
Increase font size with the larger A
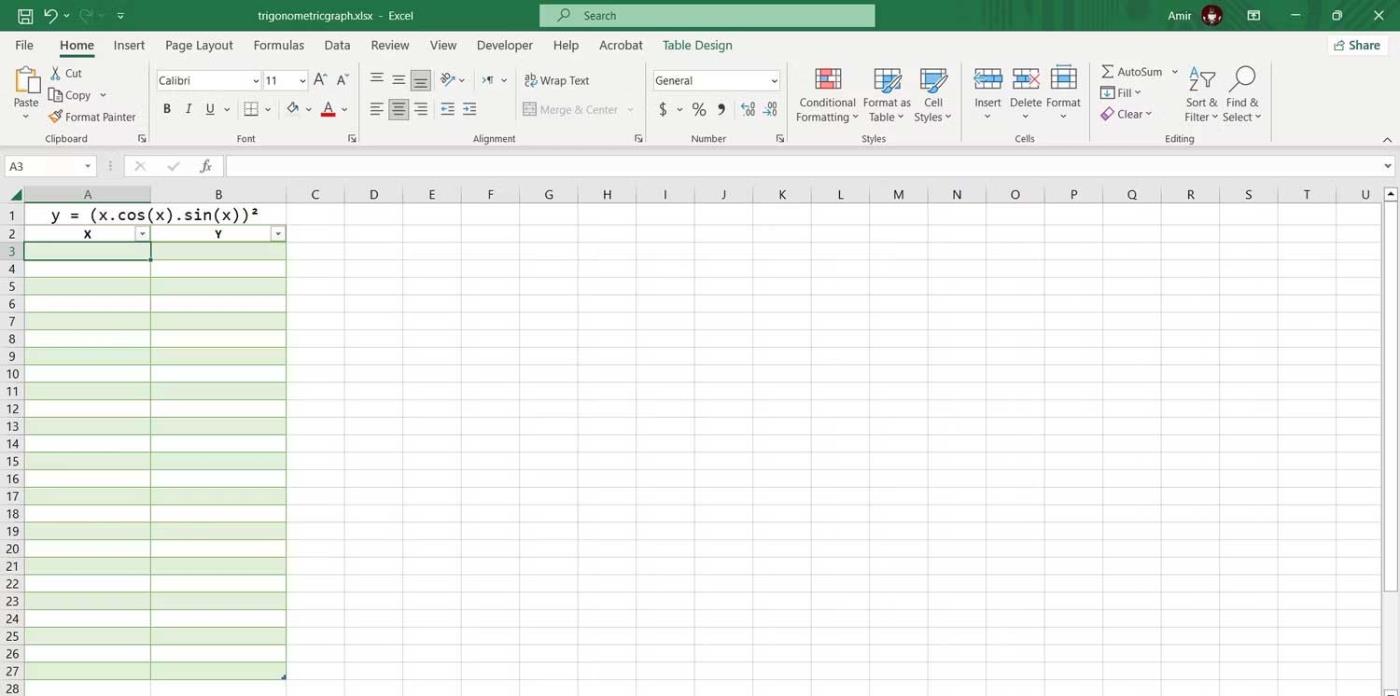pyautogui.click(x=320, y=80)
